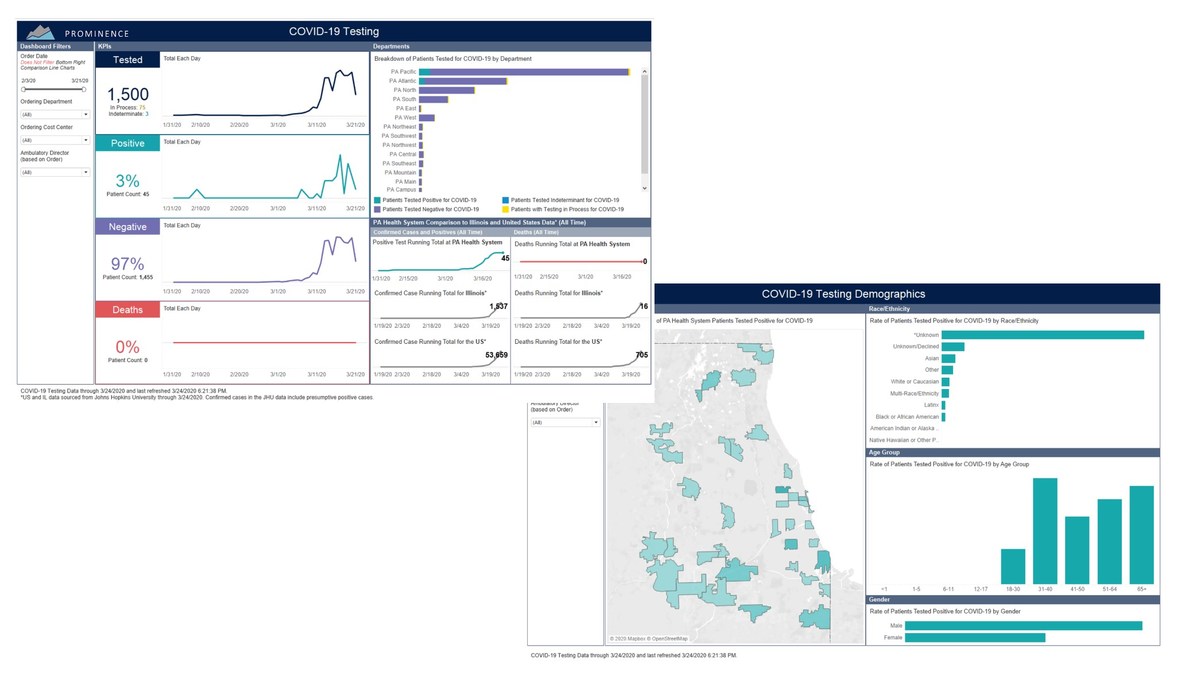Select the Positive KPI tile
The height and width of the screenshot is (675, 1185).
[x=127, y=143]
